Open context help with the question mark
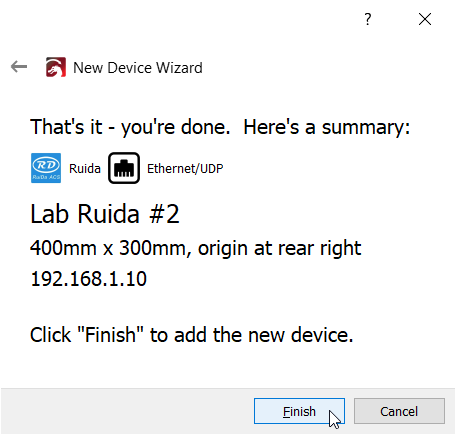This screenshot has height=435, width=456. [368, 19]
